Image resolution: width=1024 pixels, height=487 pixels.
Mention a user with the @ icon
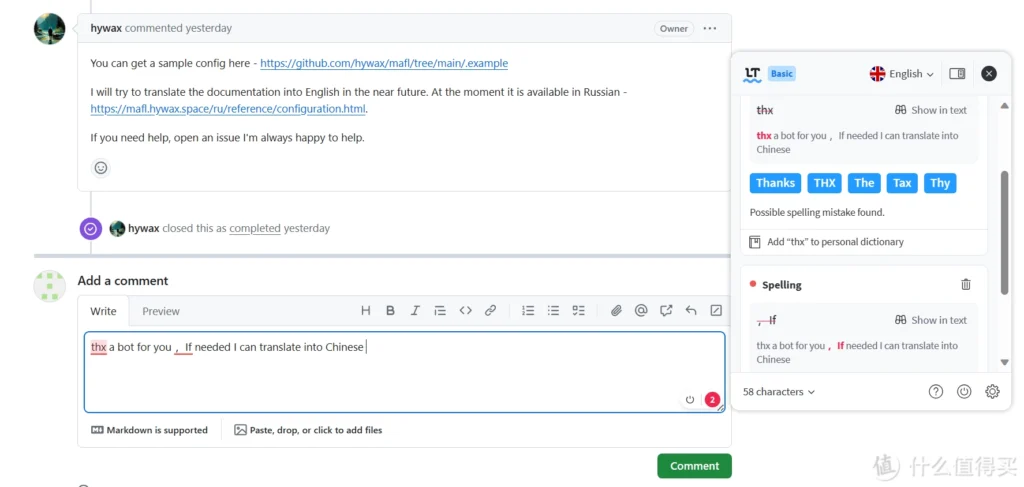pos(641,311)
